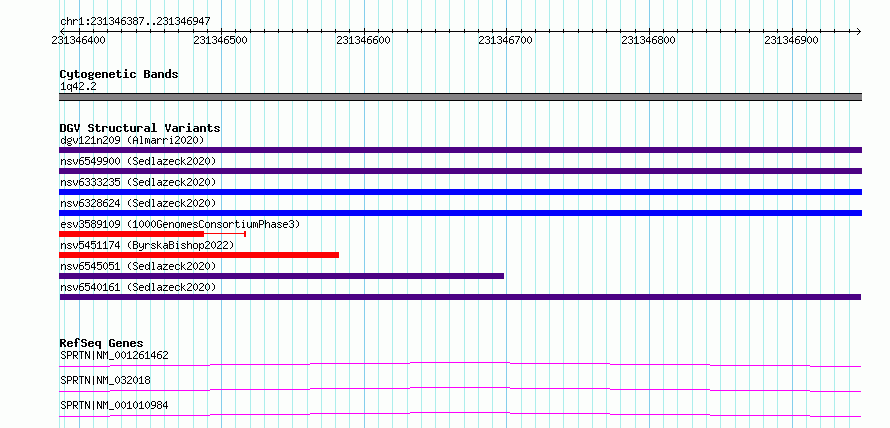
Task: Open the RefSeq Genes track heading
Action: click(101, 343)
